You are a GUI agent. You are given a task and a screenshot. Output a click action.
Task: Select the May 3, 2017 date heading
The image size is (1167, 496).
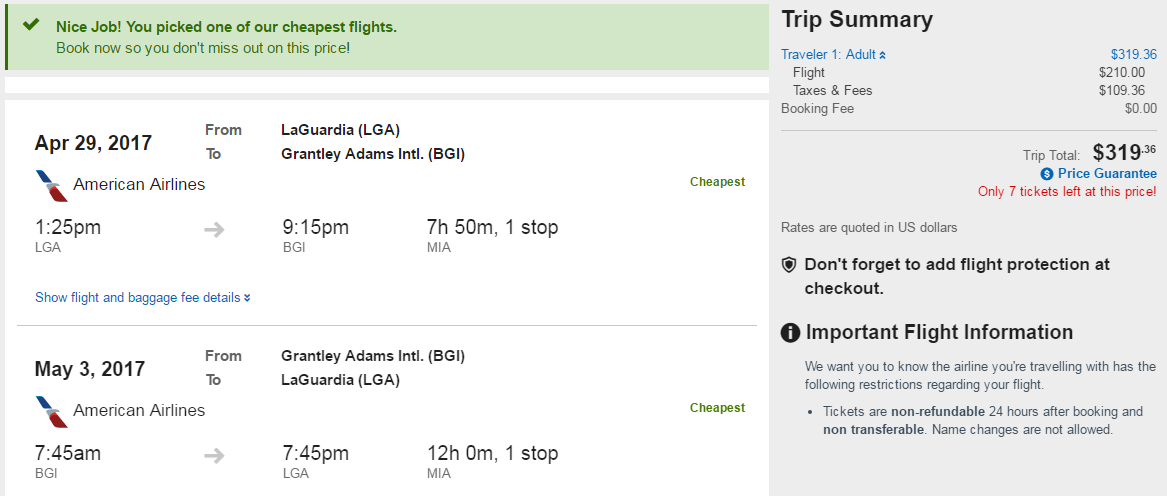click(x=90, y=369)
